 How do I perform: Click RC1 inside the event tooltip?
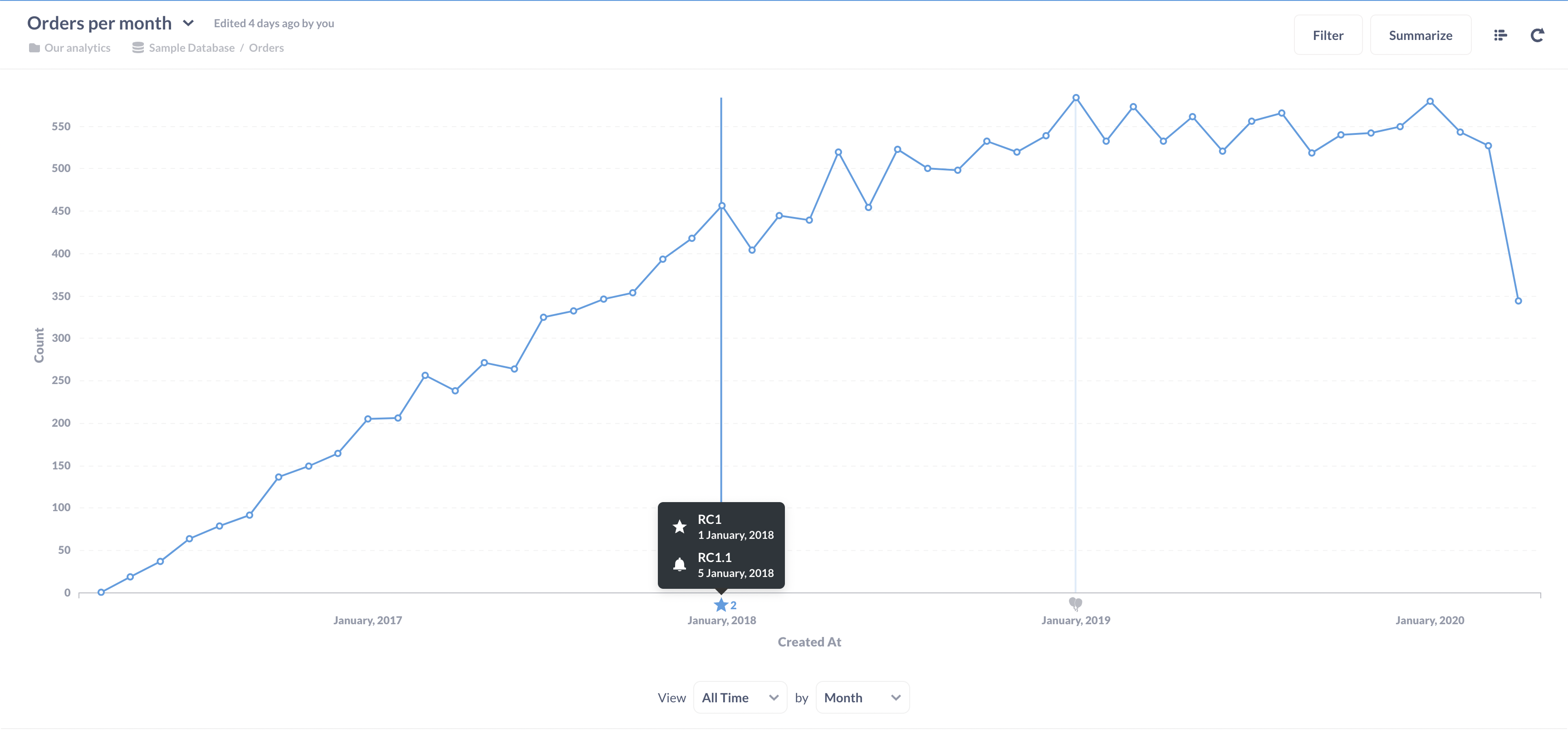tap(710, 519)
